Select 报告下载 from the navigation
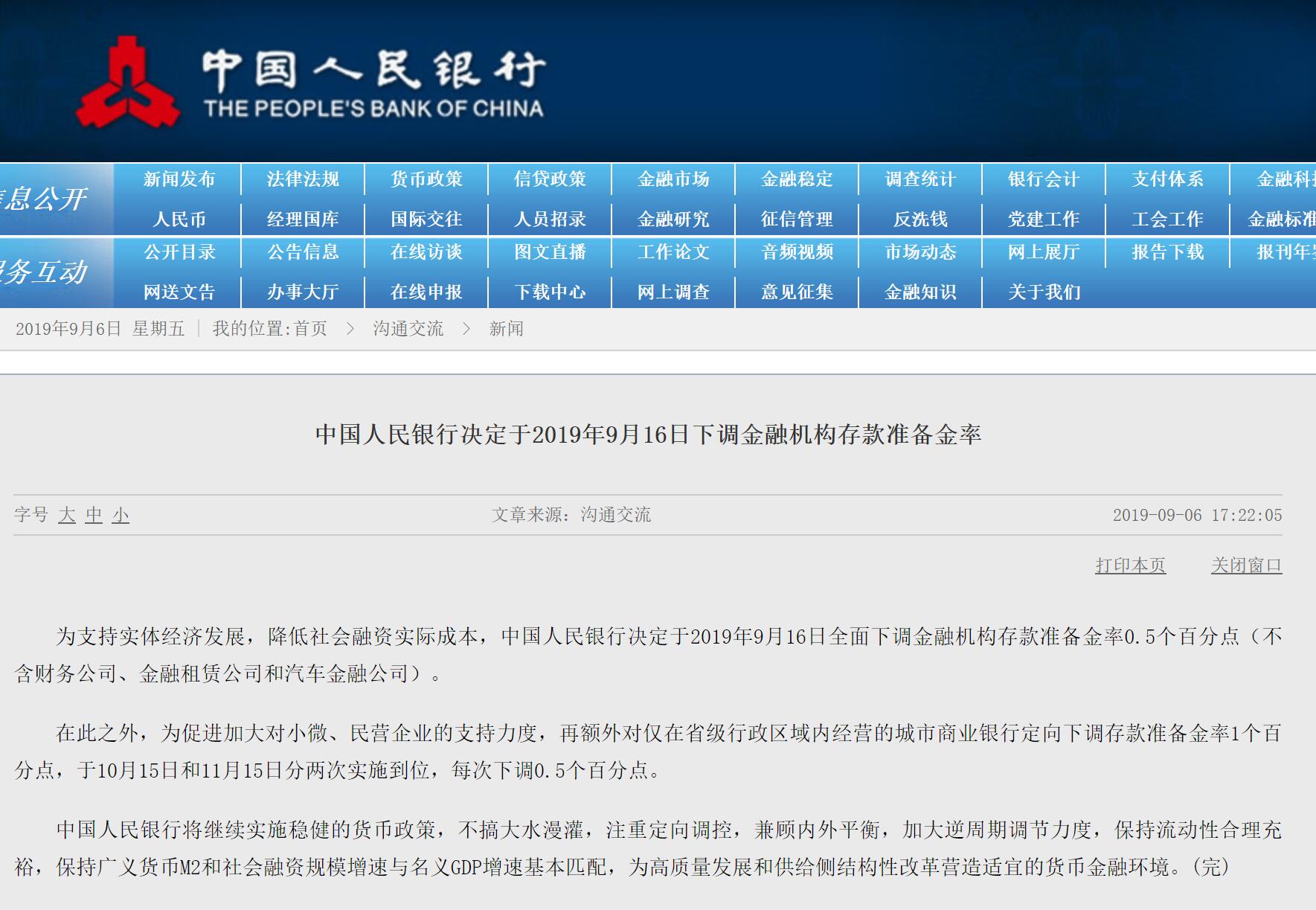Viewport: 1316px width, 910px height. point(1166,253)
